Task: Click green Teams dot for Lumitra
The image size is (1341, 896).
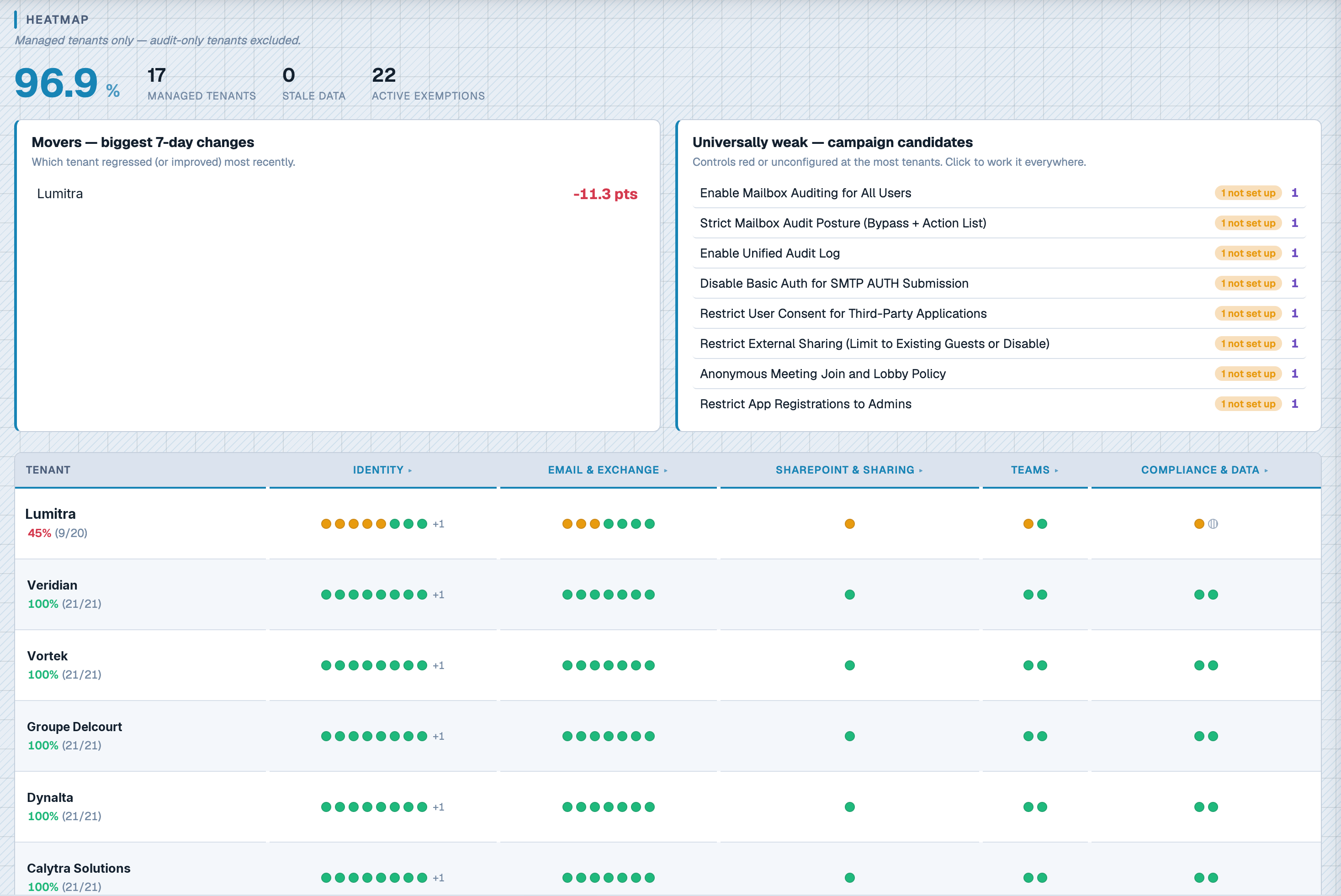Action: [x=1042, y=524]
